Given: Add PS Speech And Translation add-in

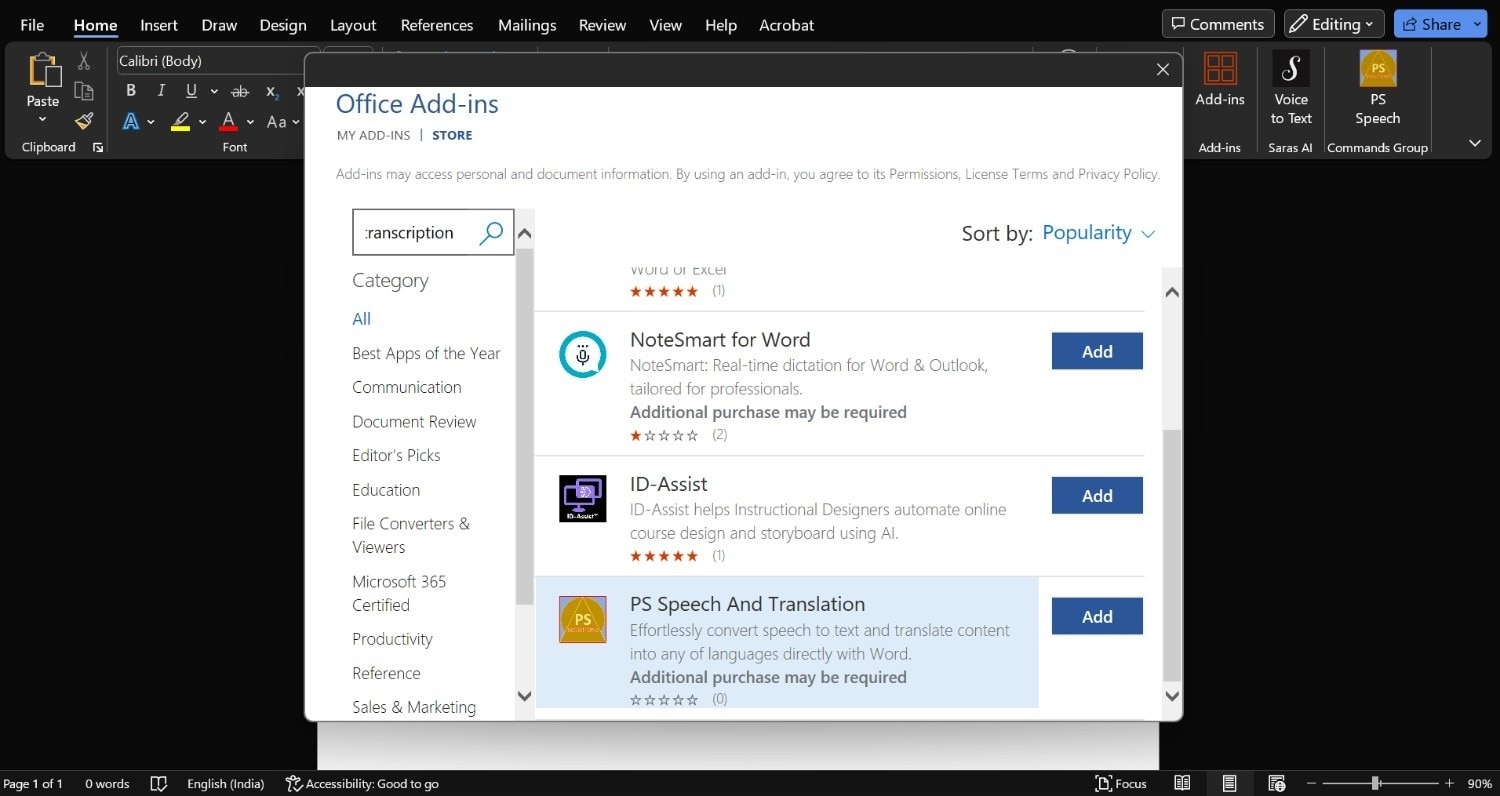Looking at the screenshot, I should pyautogui.click(x=1096, y=617).
